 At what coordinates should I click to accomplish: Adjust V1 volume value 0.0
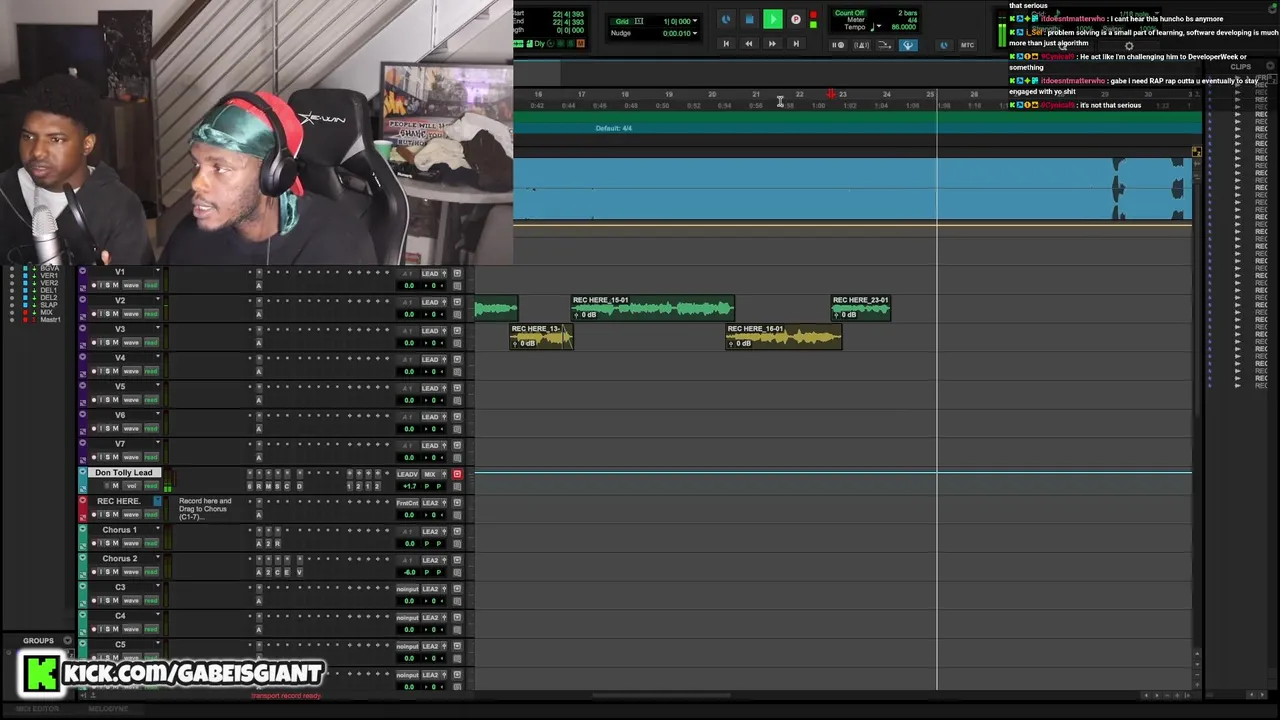[409, 286]
